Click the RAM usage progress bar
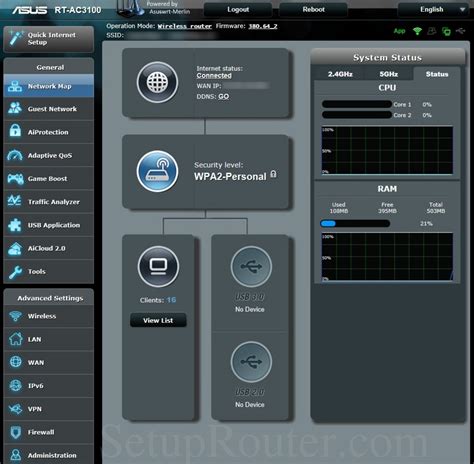The width and height of the screenshot is (474, 464). (x=355, y=224)
